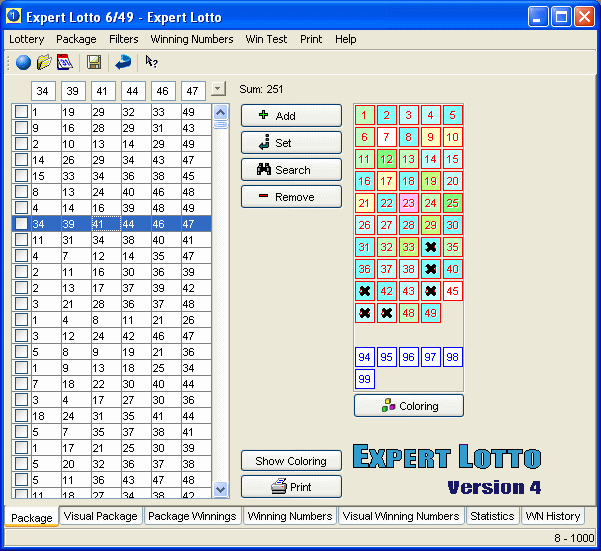Activate the context help pointer icon

[x=151, y=62]
